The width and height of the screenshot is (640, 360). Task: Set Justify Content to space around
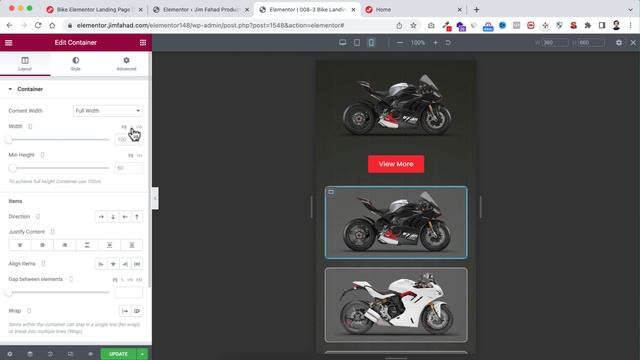[x=109, y=245]
